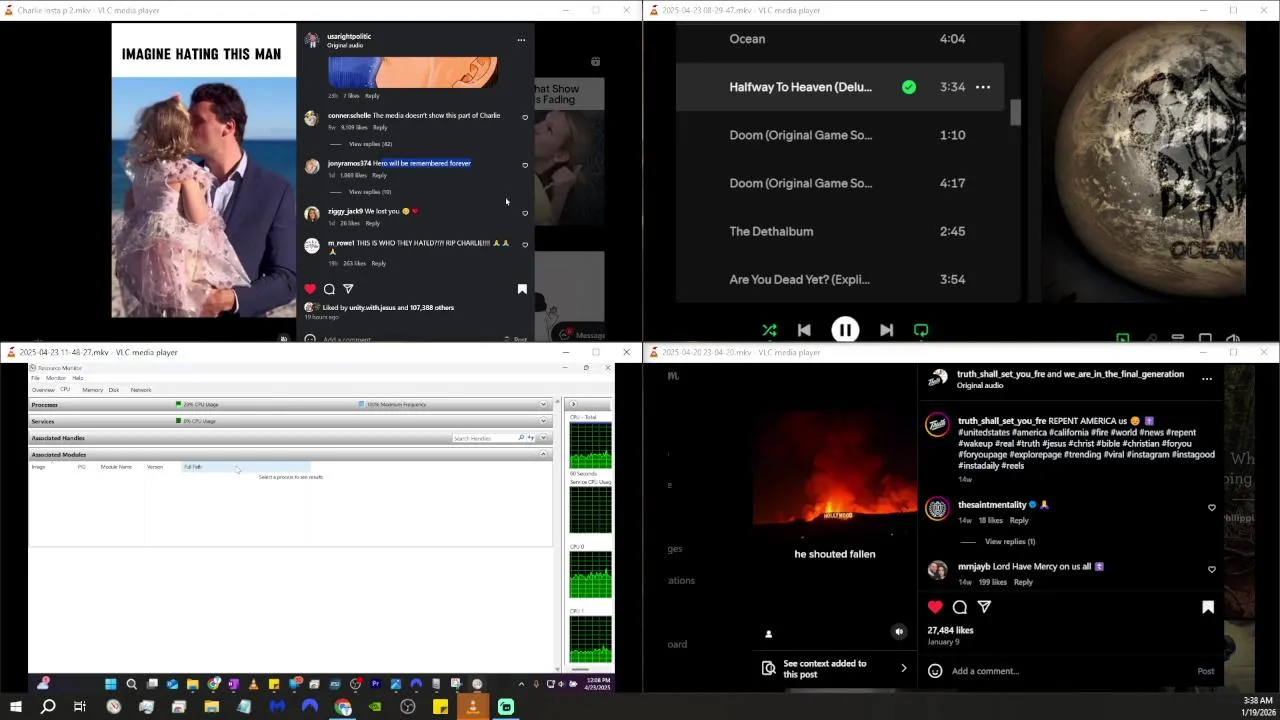Toggle bookmark on REPENT AMERICA post
Screen dimensions: 1280x720
tap(1208, 607)
